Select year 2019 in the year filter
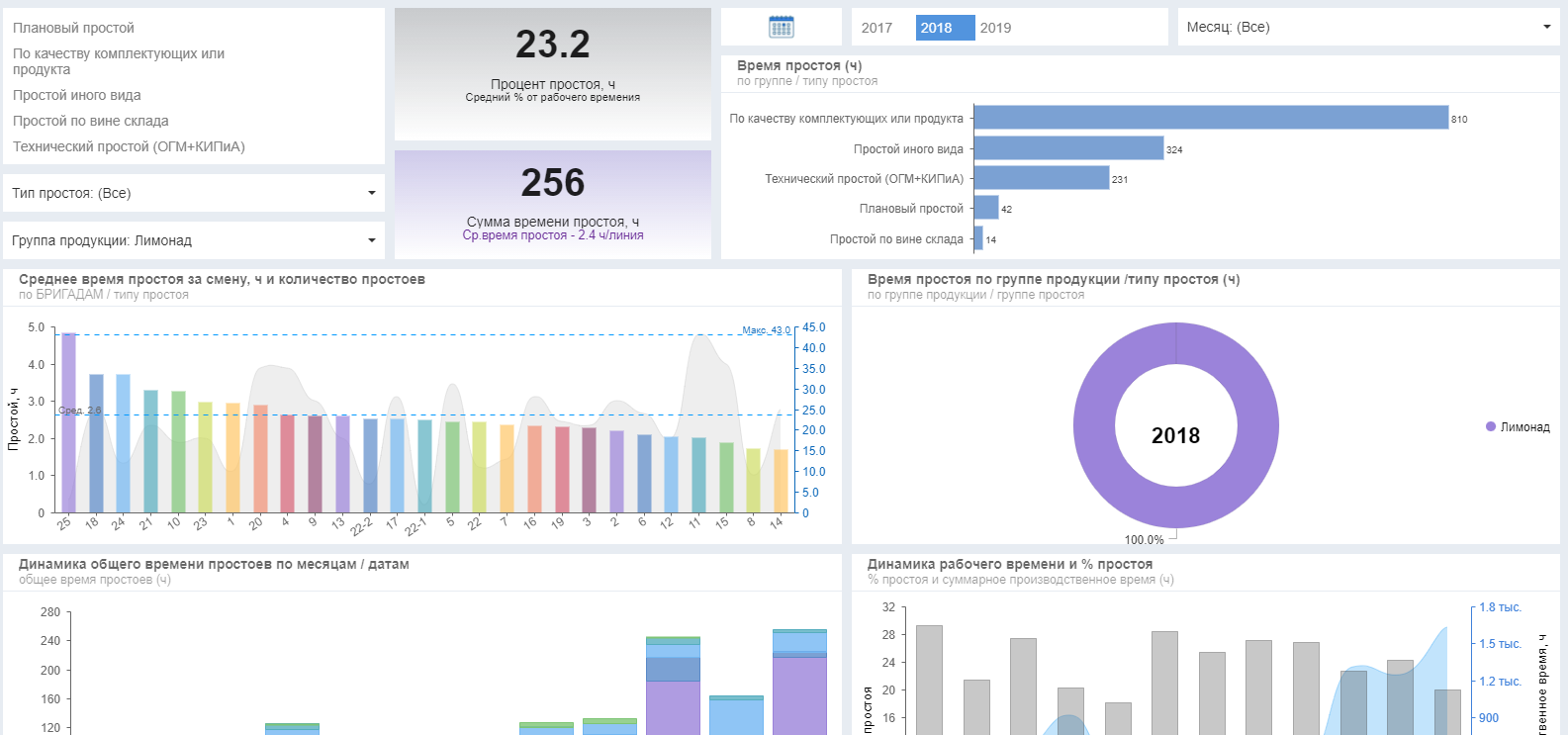 [x=995, y=28]
